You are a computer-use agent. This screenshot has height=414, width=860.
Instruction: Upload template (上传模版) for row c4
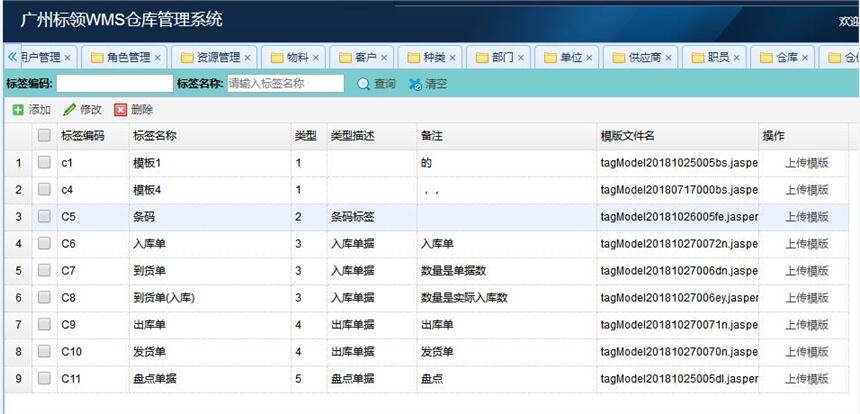point(806,189)
